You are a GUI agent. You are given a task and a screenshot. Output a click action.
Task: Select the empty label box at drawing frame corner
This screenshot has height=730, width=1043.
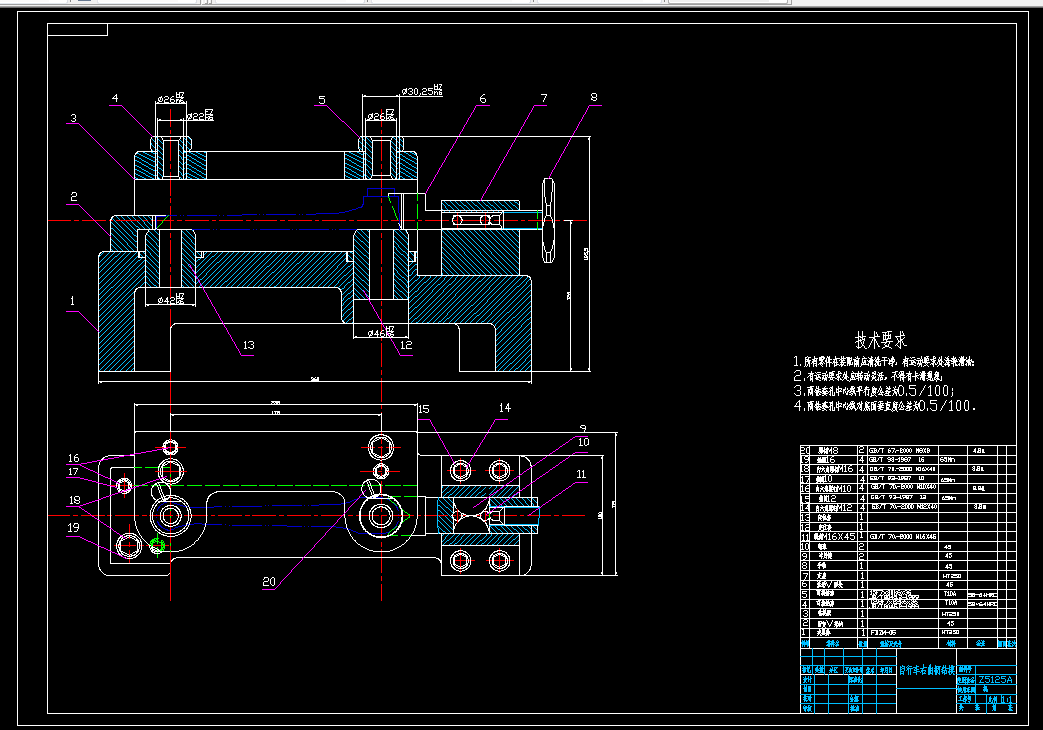77,29
